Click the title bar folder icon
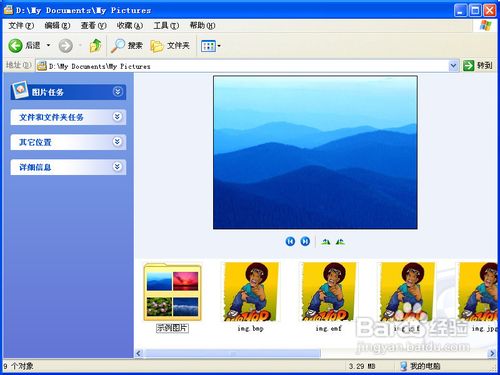The image size is (500, 375). 8,10
